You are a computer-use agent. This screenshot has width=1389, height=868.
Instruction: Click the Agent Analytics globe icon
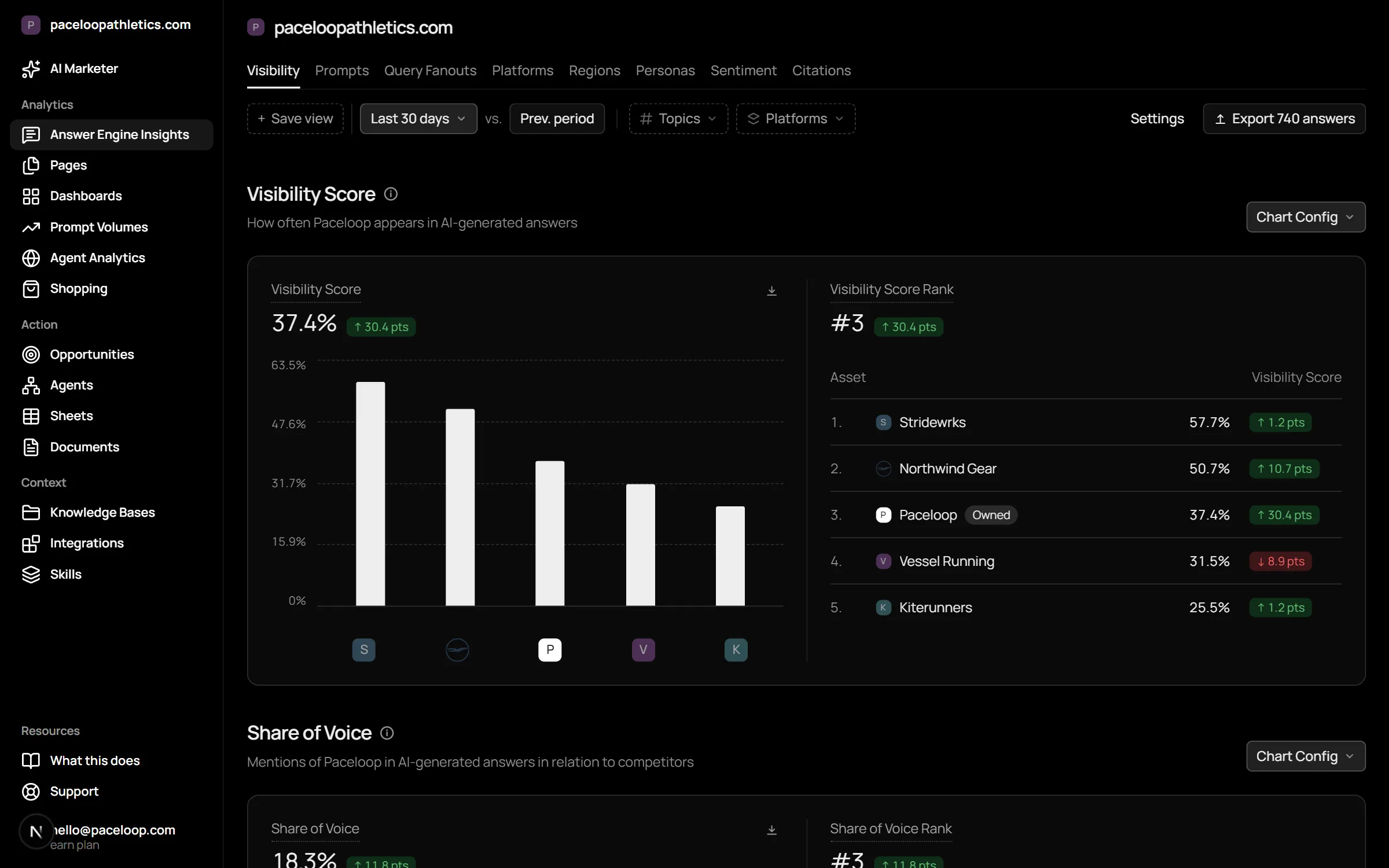click(x=31, y=258)
